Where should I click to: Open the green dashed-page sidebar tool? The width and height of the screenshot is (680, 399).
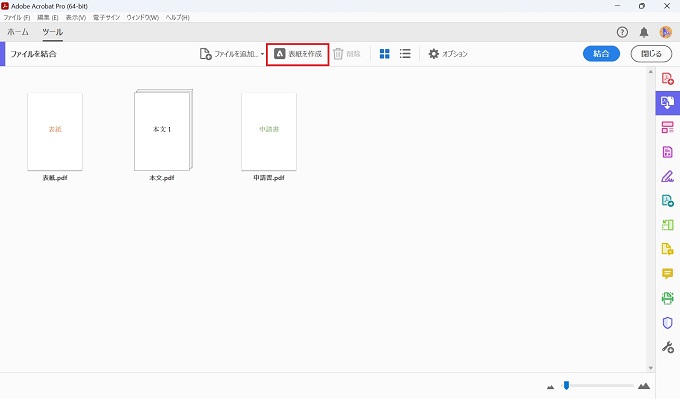(667, 225)
